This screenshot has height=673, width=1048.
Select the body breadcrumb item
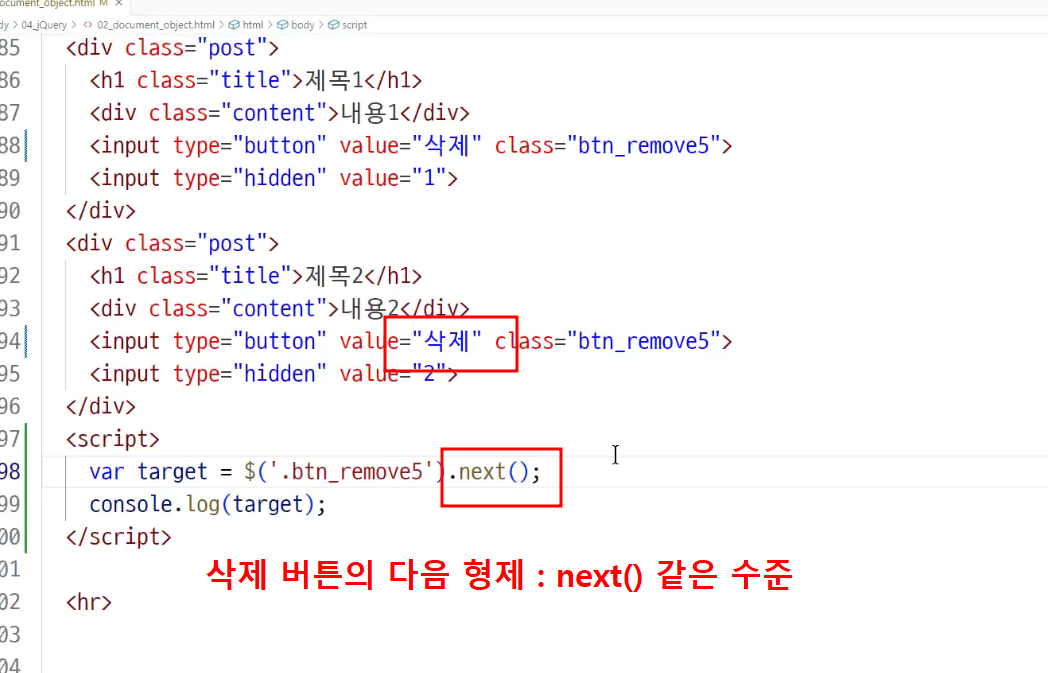302,25
